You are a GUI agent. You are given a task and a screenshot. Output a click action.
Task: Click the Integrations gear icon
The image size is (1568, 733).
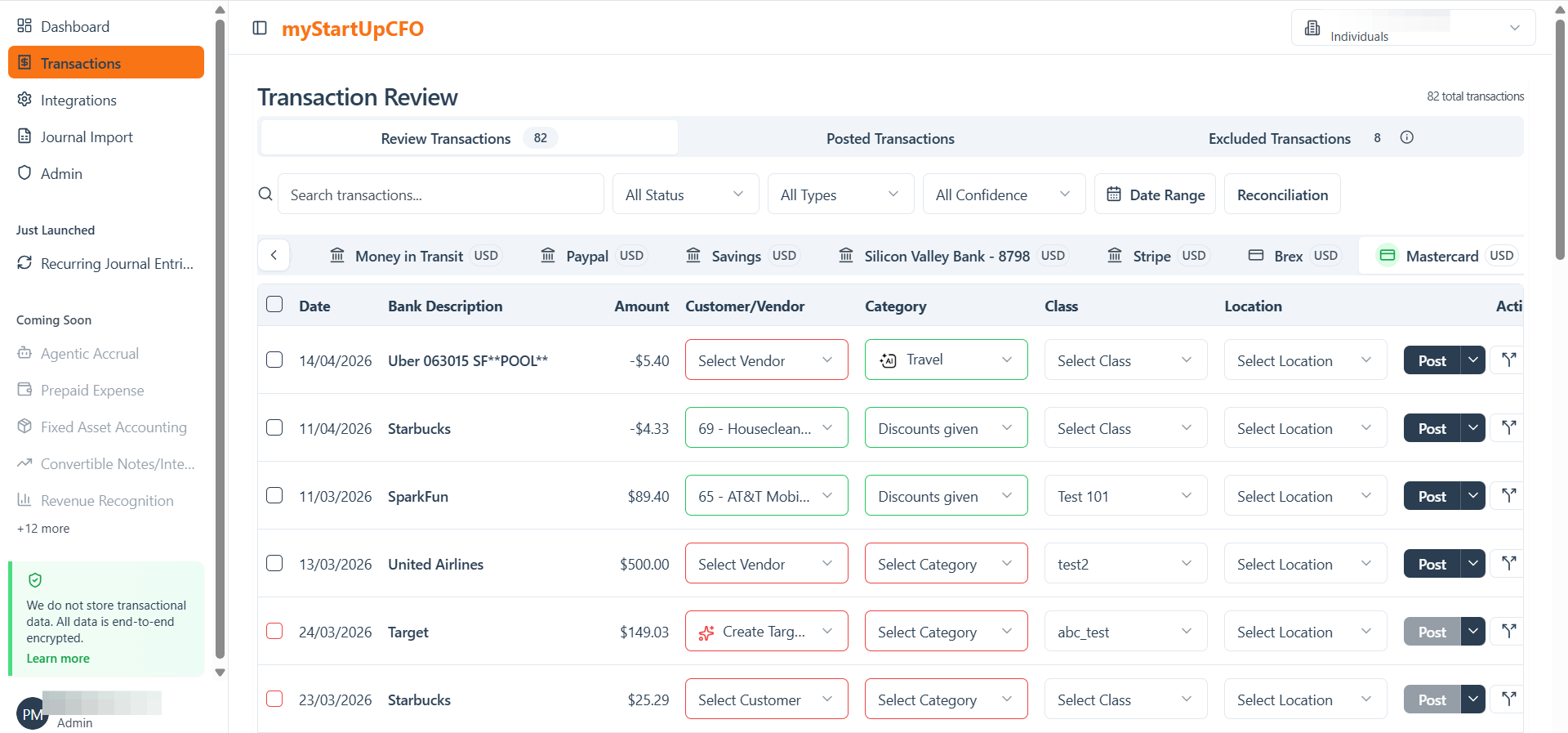tap(24, 100)
